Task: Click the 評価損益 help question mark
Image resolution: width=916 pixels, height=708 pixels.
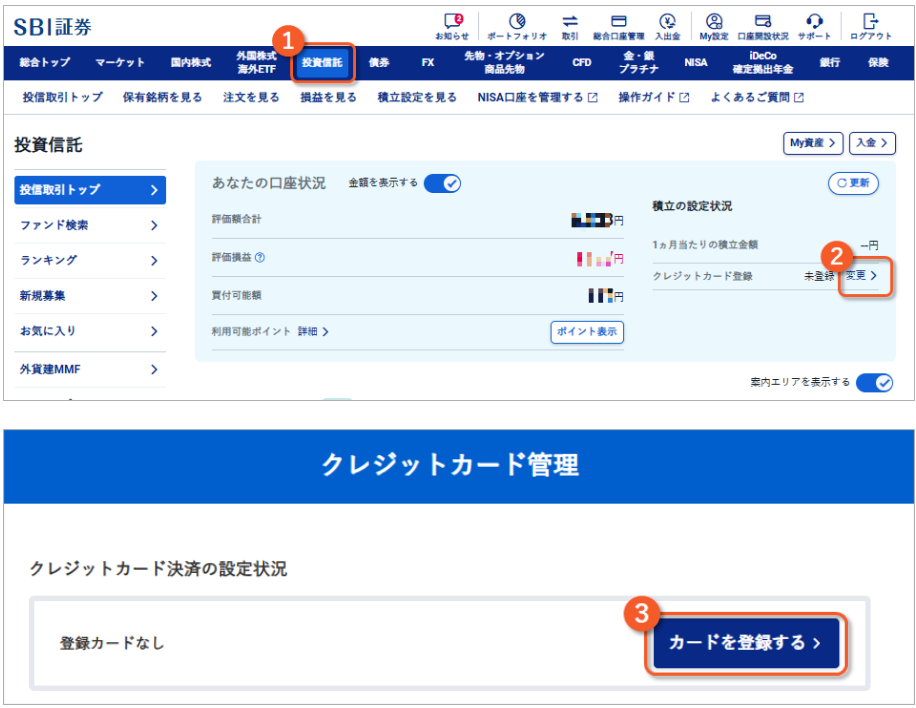Action: coord(260,258)
